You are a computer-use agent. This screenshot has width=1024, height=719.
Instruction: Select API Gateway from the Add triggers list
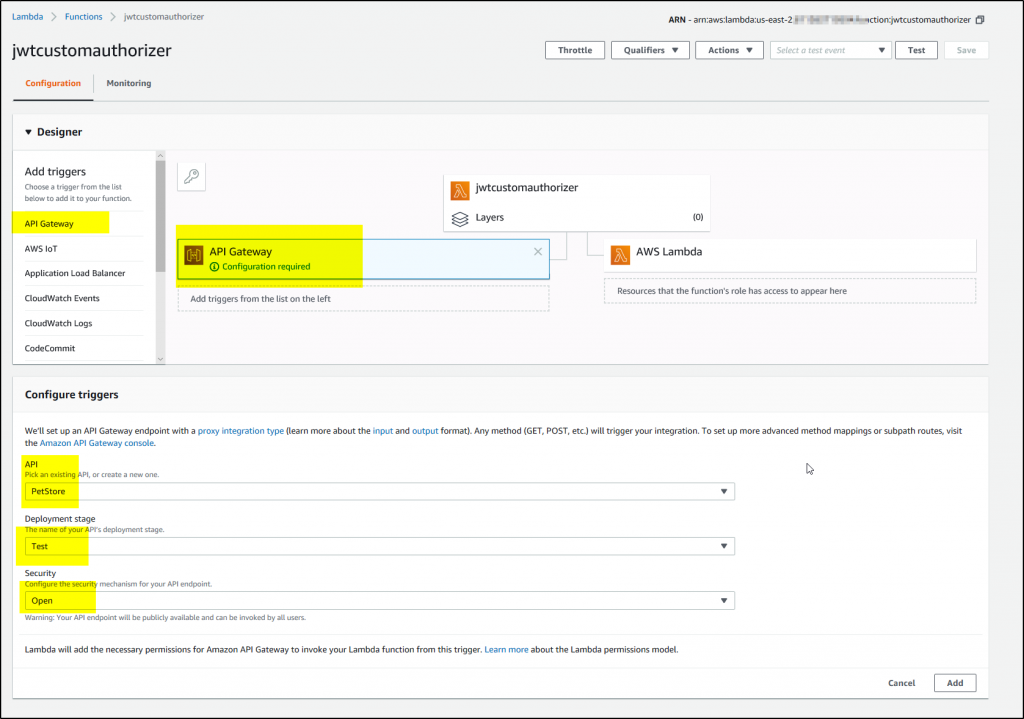point(50,222)
